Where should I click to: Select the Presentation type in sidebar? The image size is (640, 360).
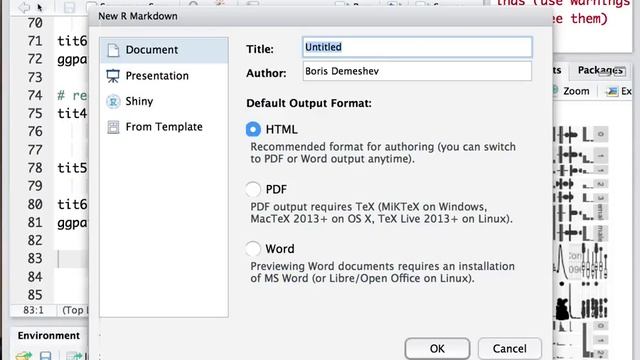pyautogui.click(x=164, y=76)
